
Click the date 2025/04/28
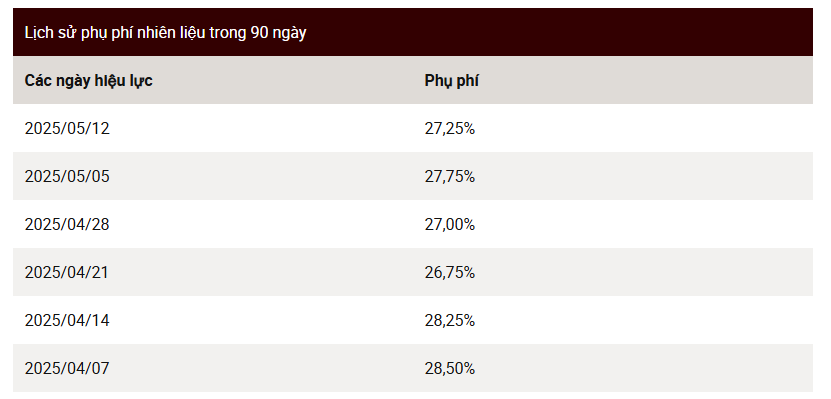click(67, 224)
